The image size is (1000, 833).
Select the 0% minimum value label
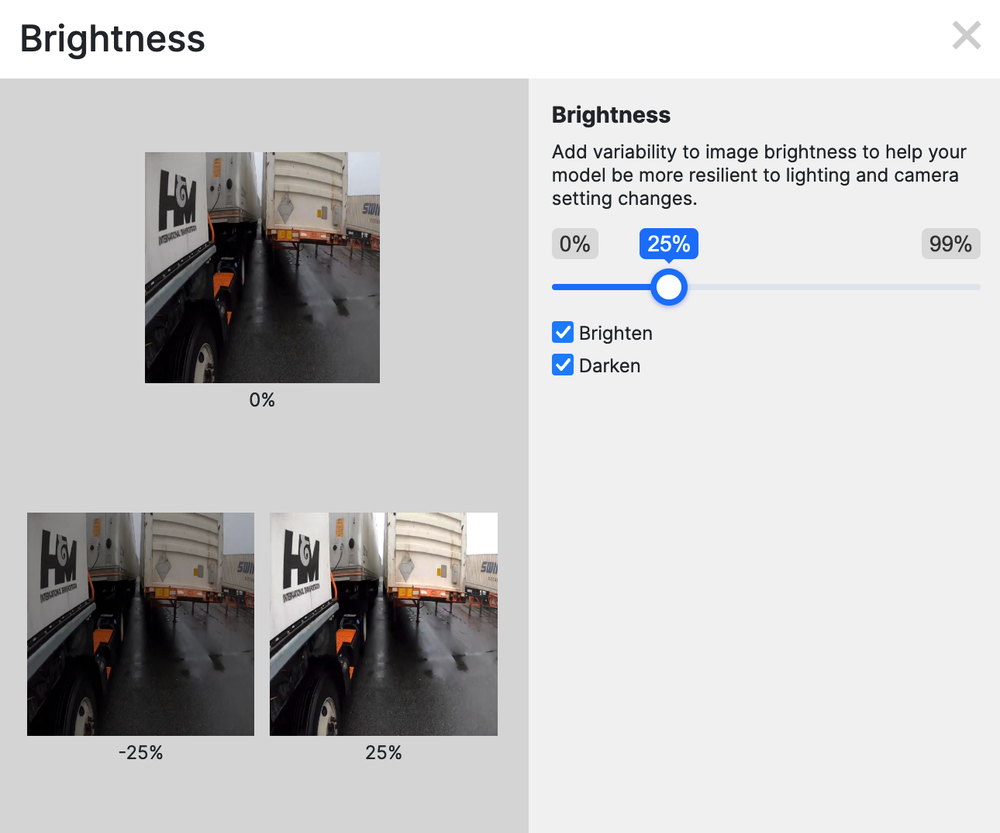click(x=574, y=243)
